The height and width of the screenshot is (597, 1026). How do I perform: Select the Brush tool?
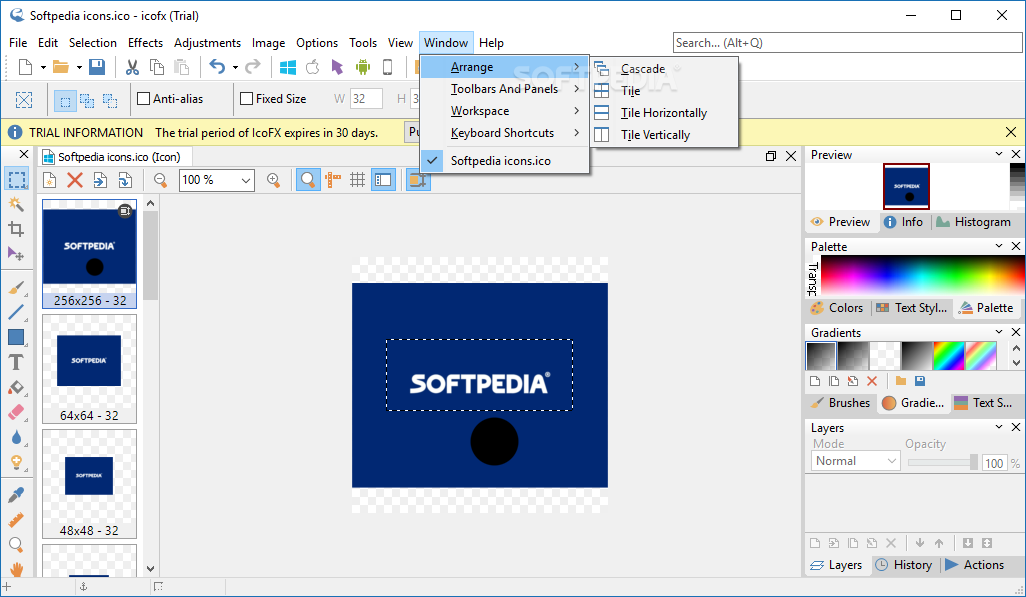[x=16, y=287]
